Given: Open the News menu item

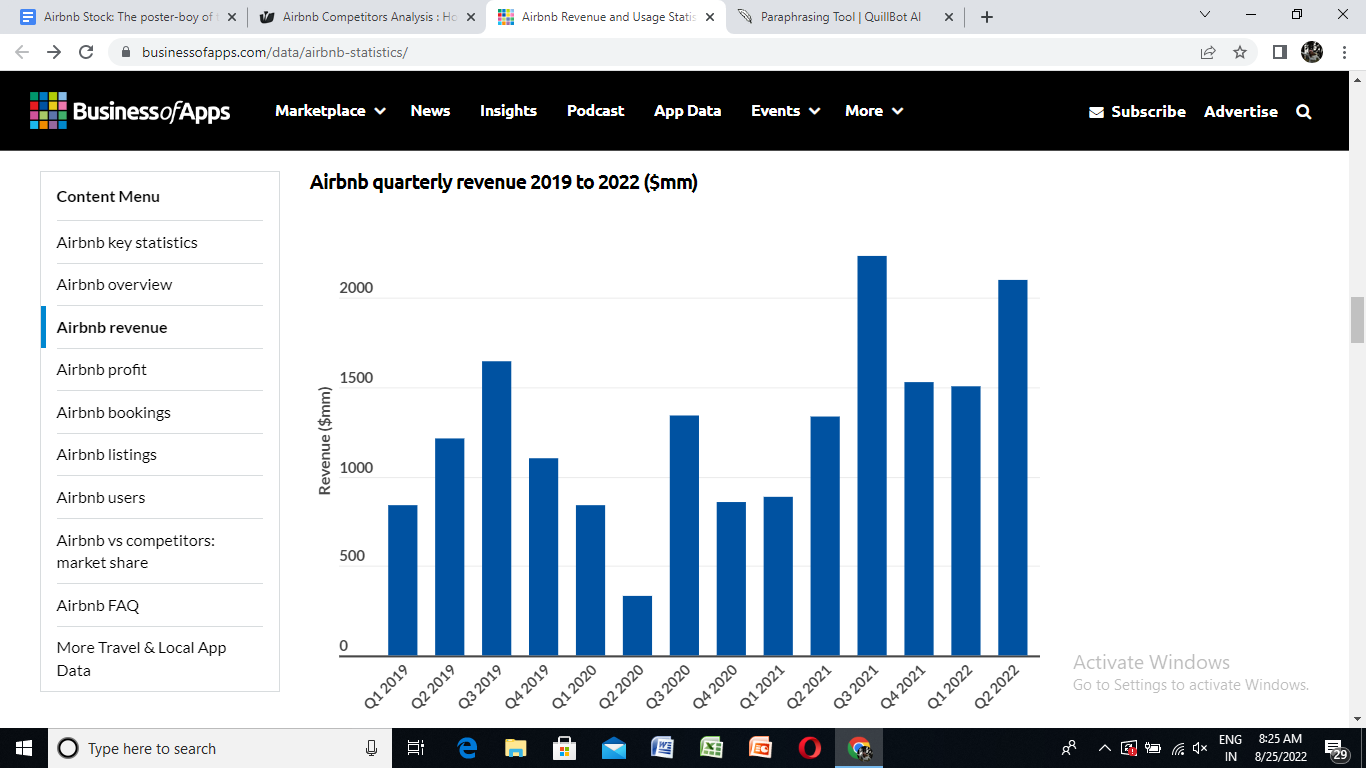Looking at the screenshot, I should 430,111.
